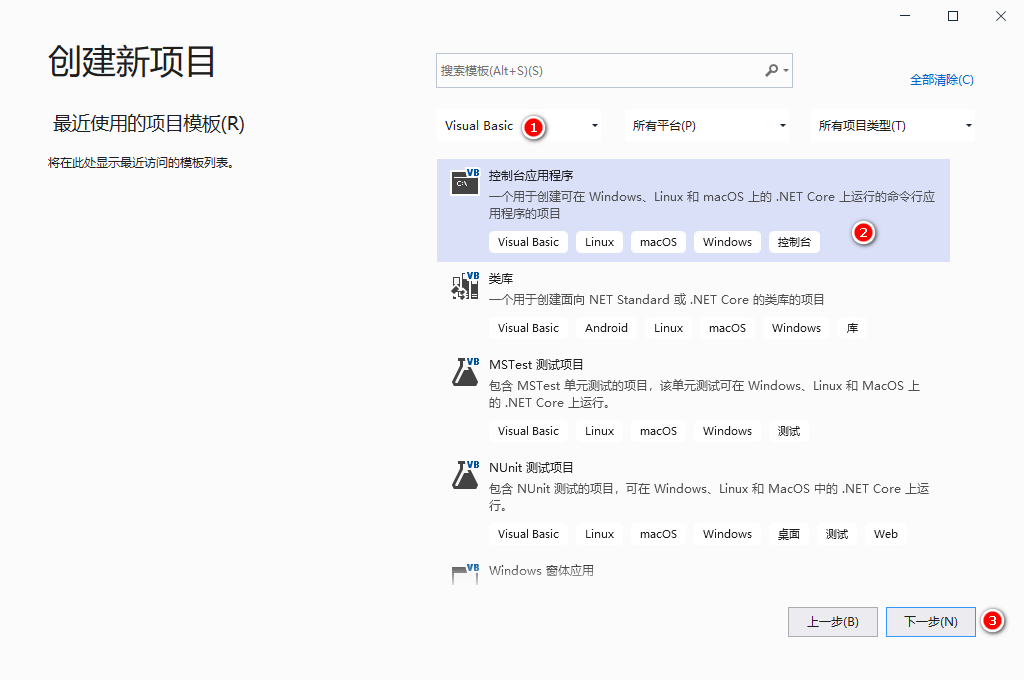Open the 所有项目类型(T) dropdown
This screenshot has height=680, width=1024.
click(x=893, y=125)
